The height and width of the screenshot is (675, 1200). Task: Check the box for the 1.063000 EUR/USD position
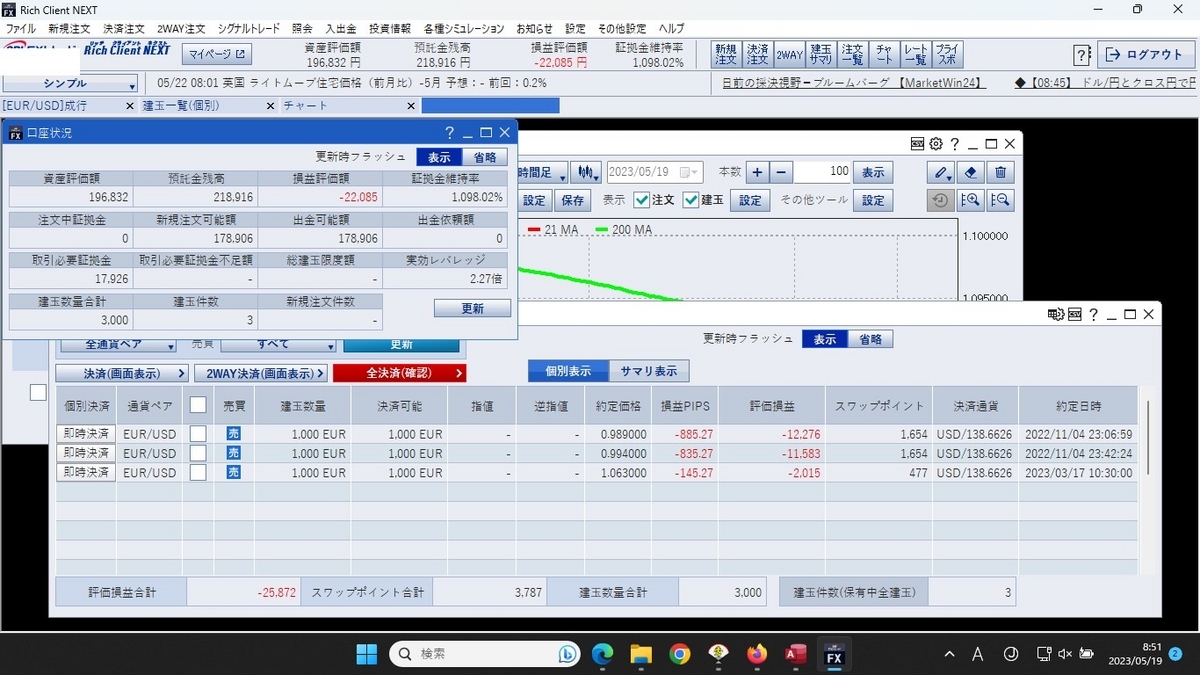198,472
